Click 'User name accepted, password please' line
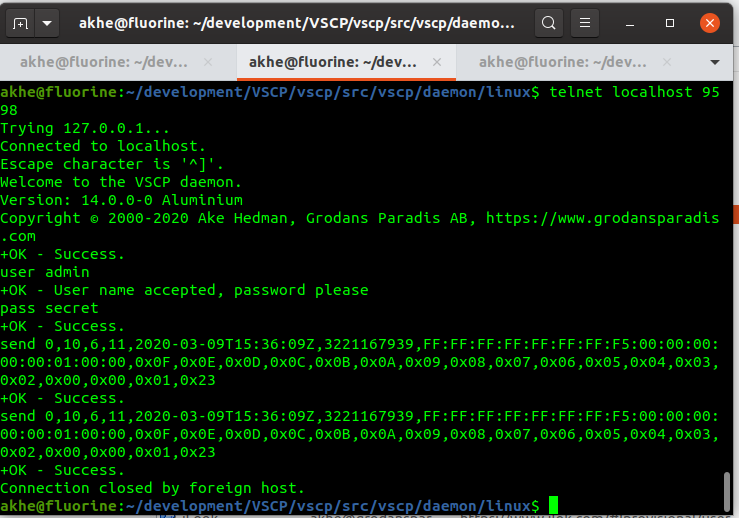Viewport: 739px width, 518px height. coord(211,290)
